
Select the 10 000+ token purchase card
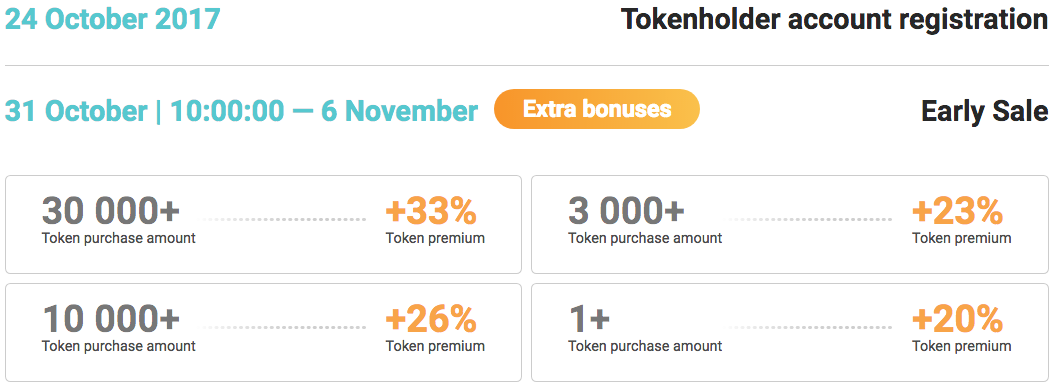(264, 332)
